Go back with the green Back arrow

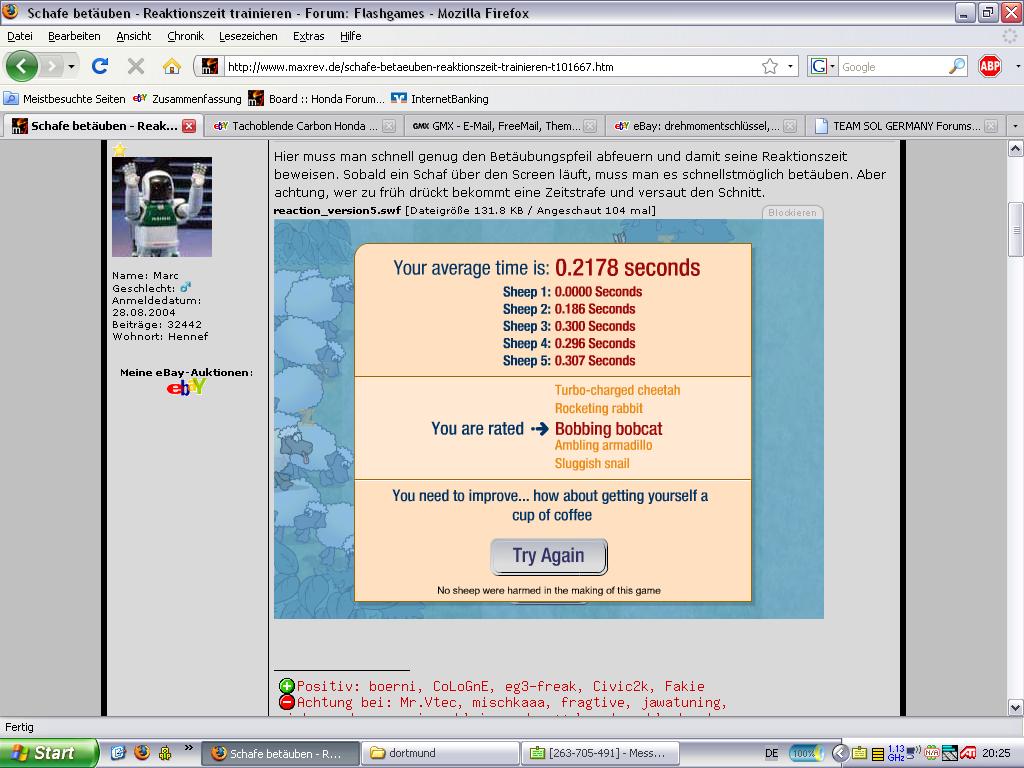(22, 66)
